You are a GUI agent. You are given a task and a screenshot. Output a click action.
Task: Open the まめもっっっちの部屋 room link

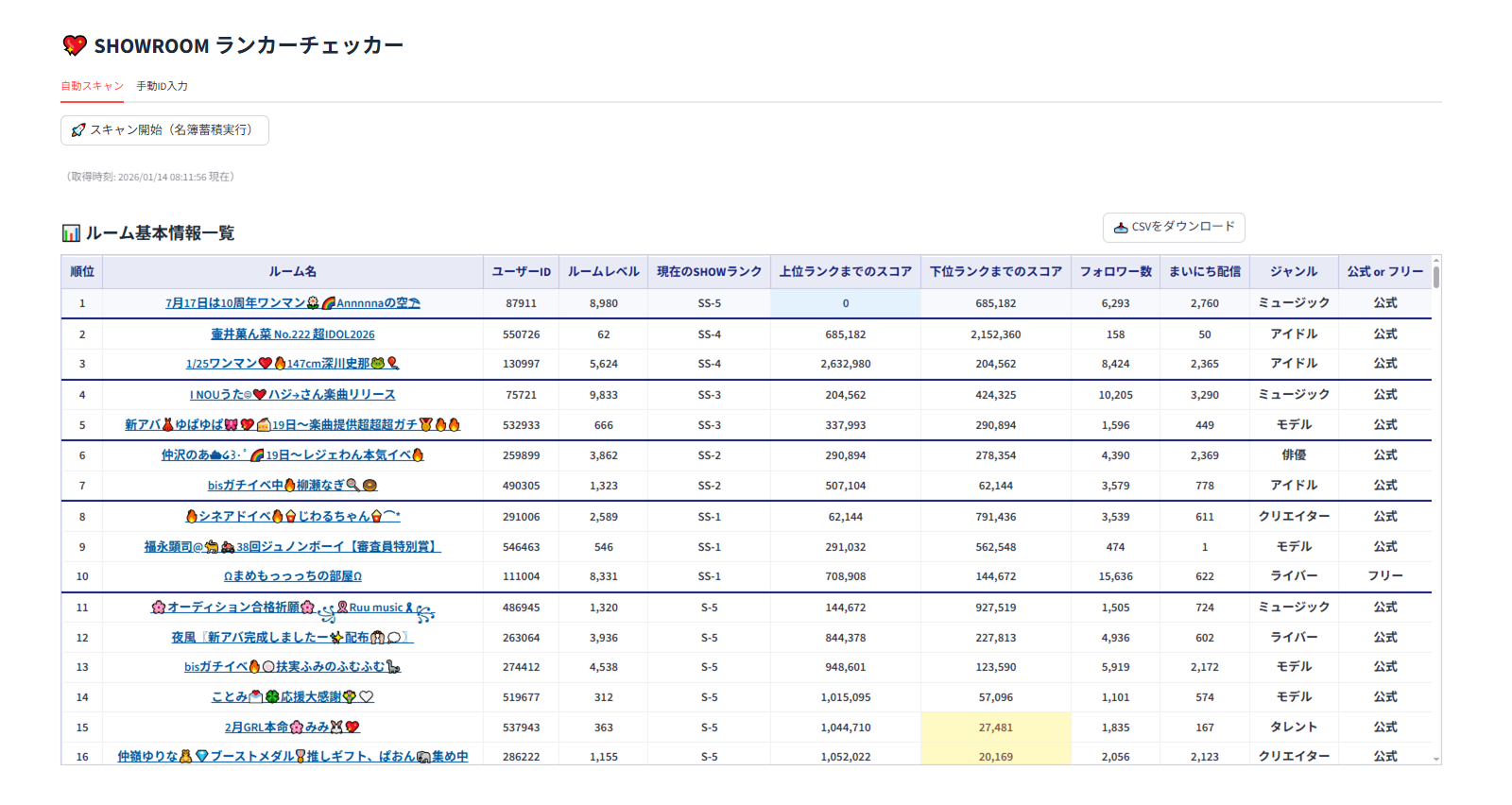pyautogui.click(x=292, y=576)
